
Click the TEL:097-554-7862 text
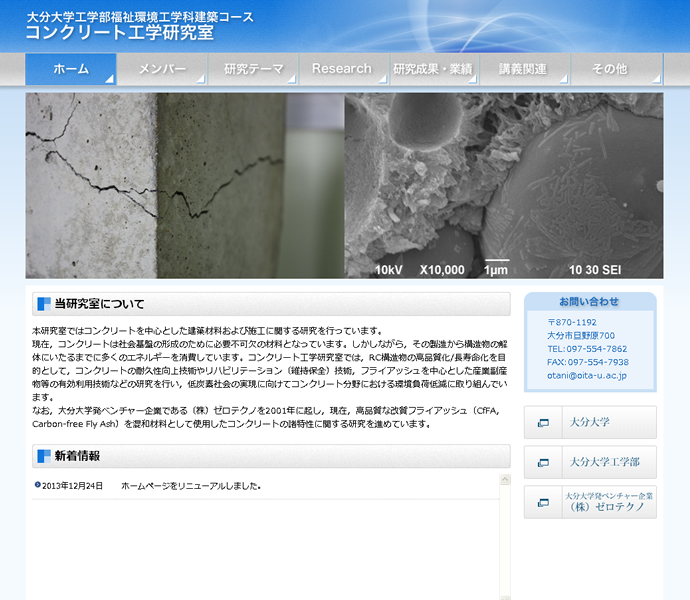click(587, 349)
